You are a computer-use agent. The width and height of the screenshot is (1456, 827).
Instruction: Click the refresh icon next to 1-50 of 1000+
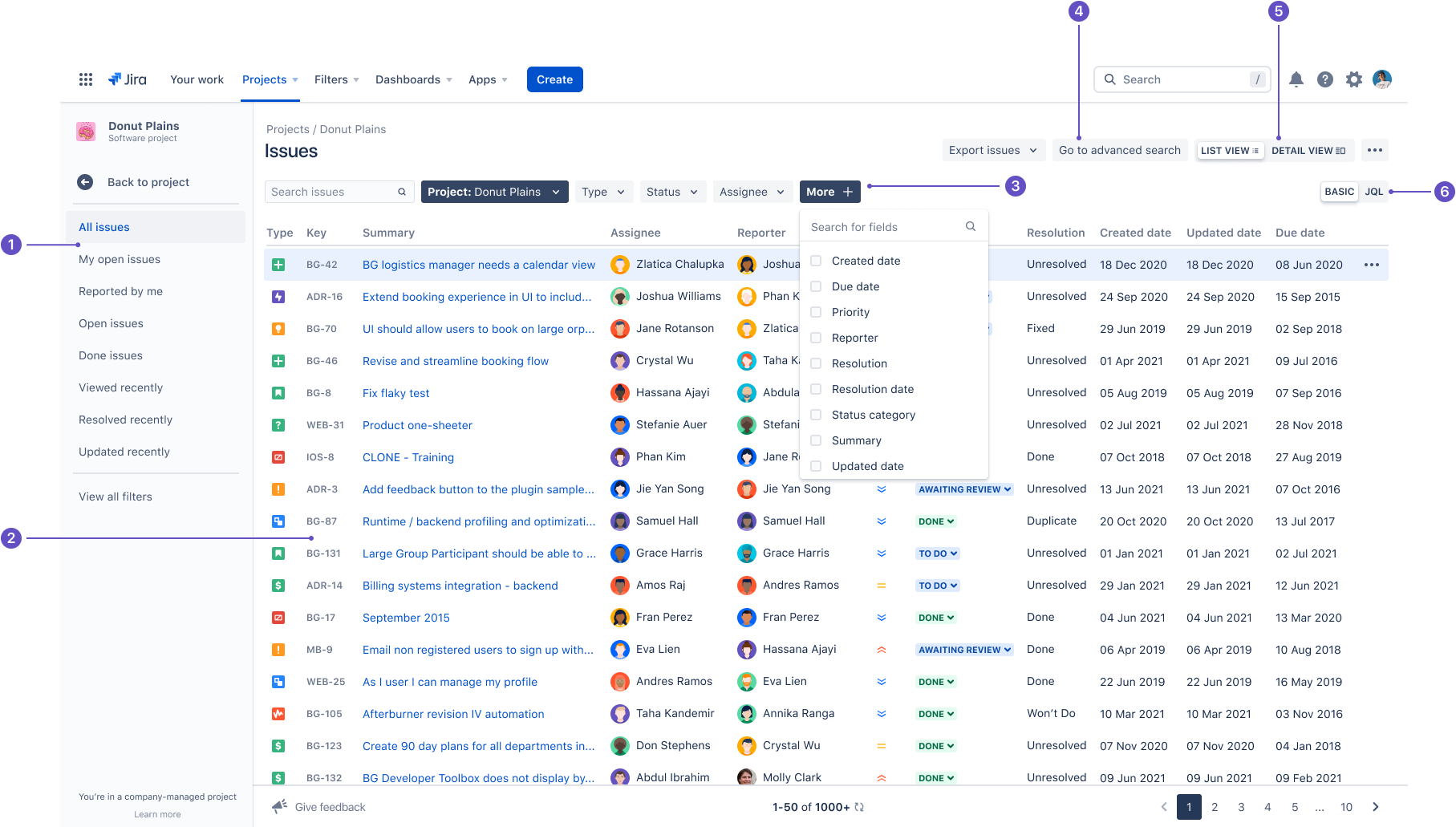coord(859,807)
